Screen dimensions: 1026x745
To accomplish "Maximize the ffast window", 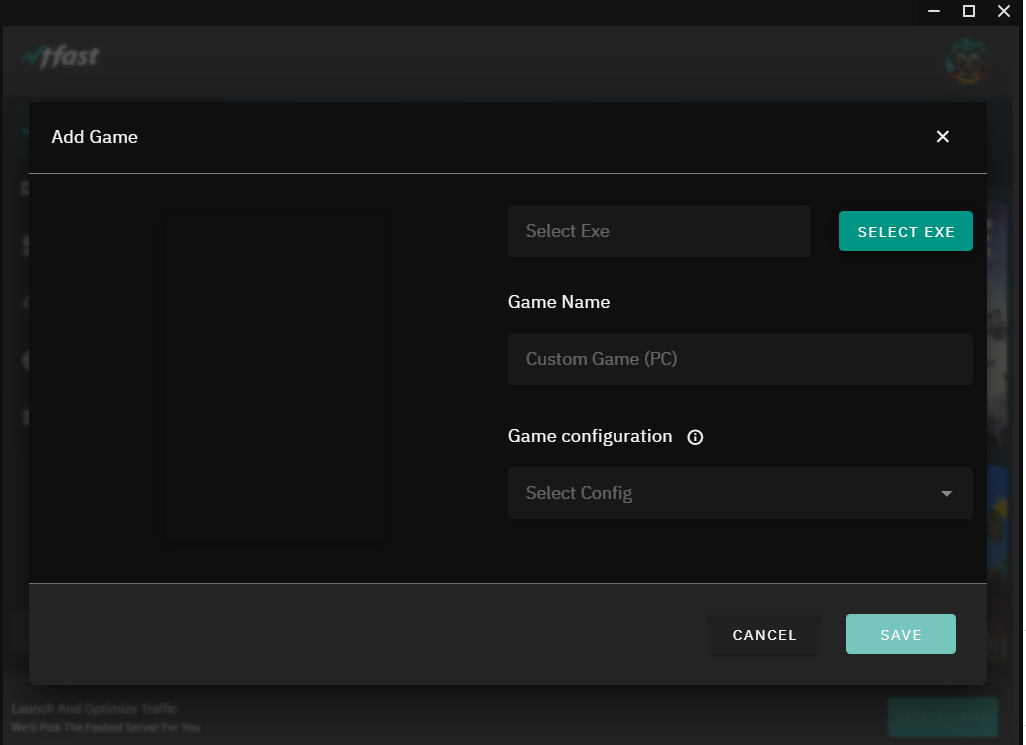I will [968, 11].
